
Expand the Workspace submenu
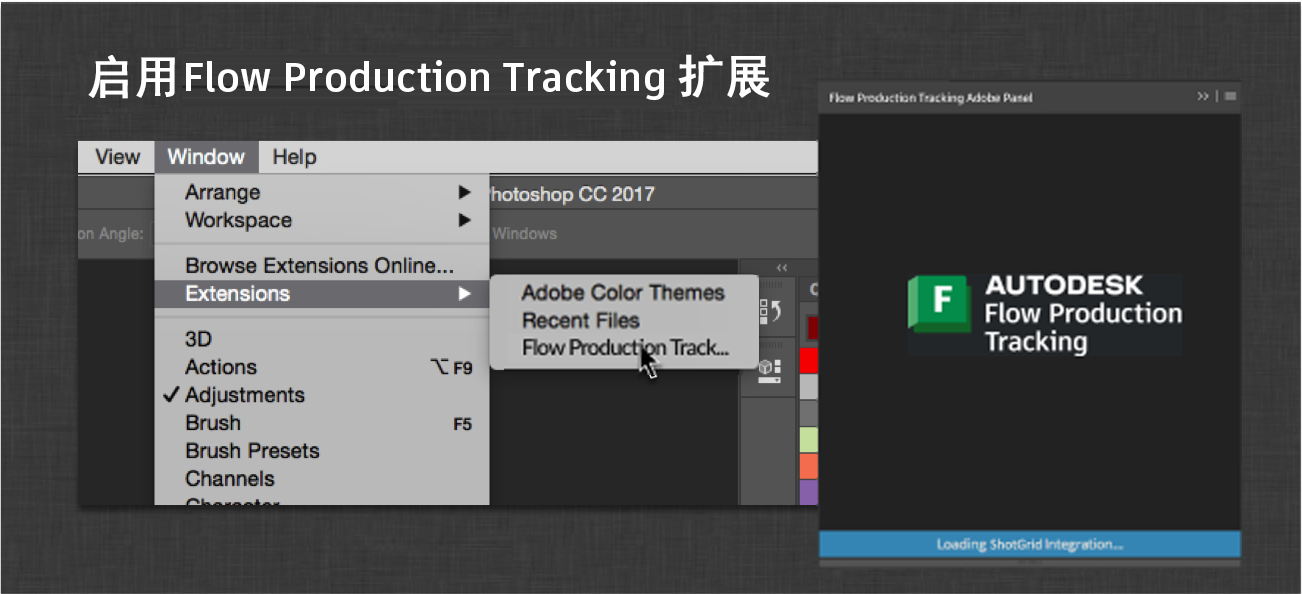322,220
